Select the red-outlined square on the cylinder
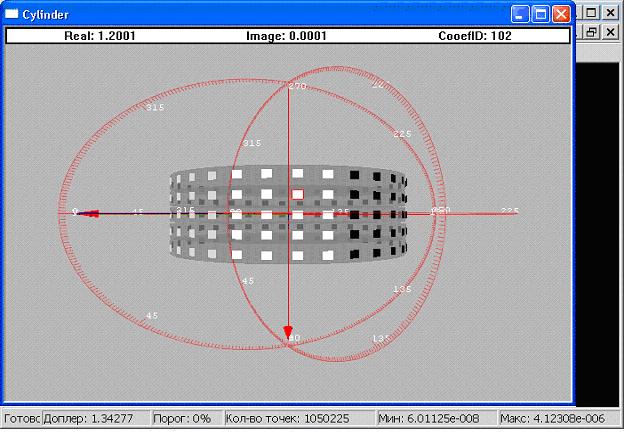This screenshot has height=432, width=624. (298, 194)
